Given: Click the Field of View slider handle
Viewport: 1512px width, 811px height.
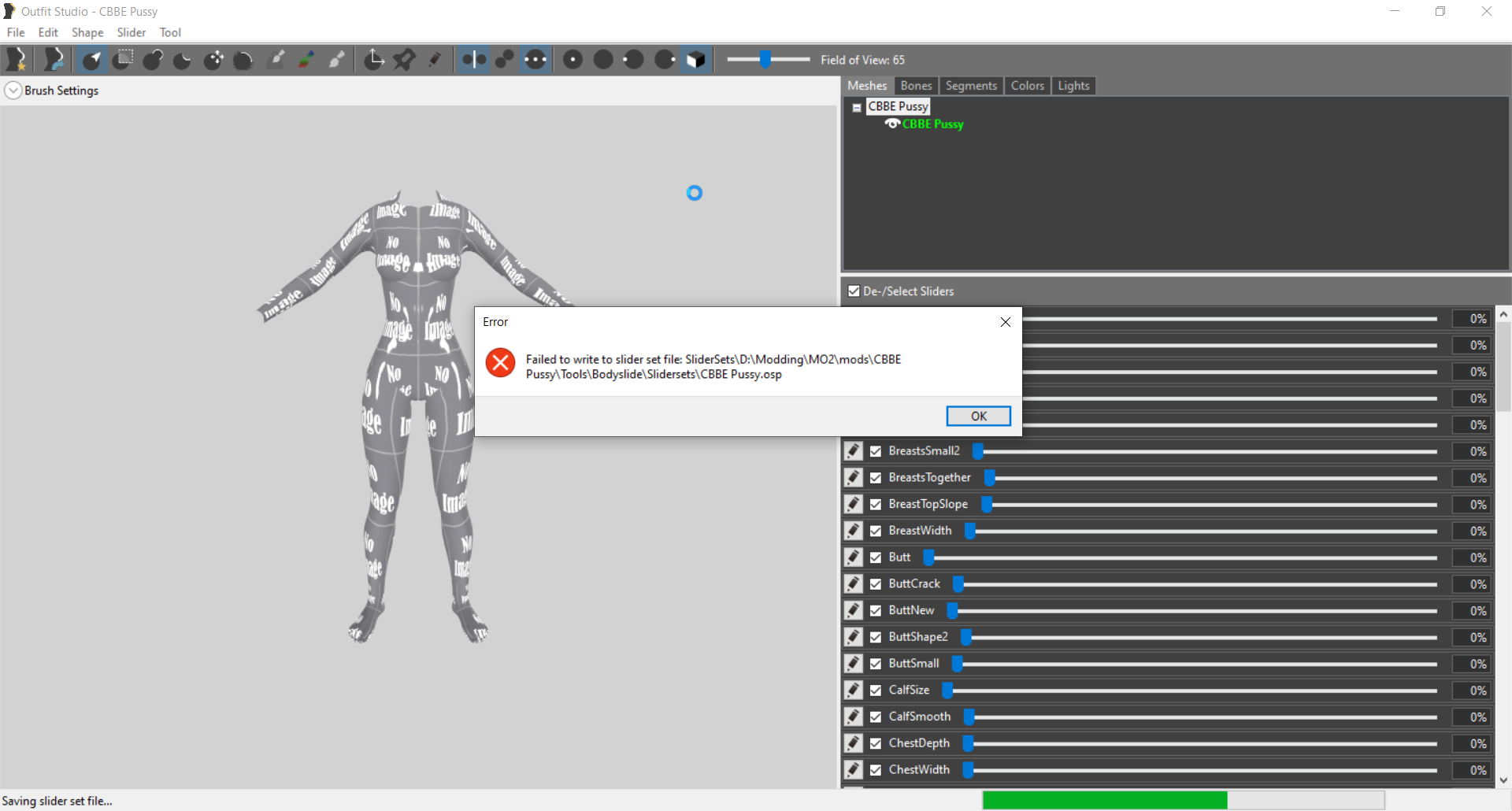Looking at the screenshot, I should pyautogui.click(x=765, y=59).
